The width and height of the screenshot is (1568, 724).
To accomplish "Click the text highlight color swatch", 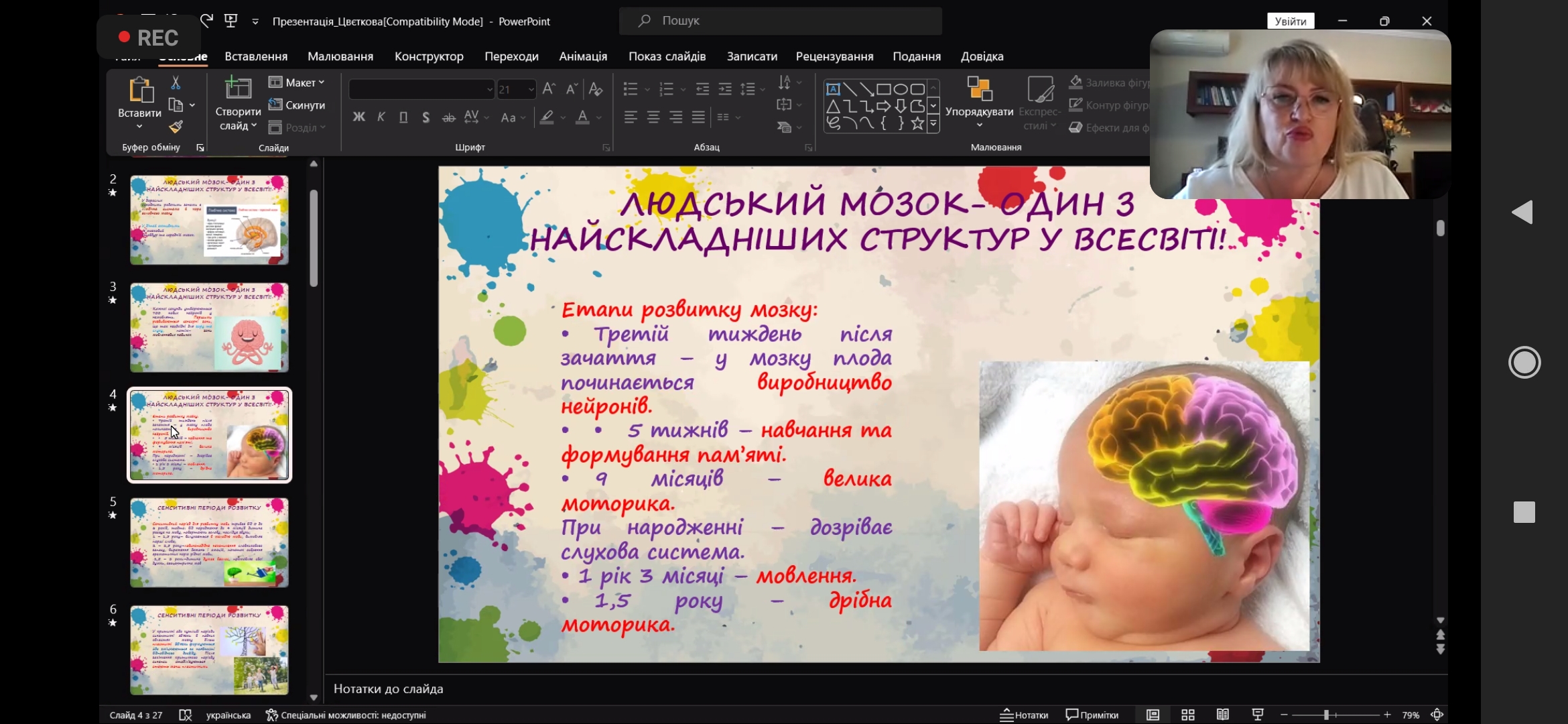I will [547, 118].
